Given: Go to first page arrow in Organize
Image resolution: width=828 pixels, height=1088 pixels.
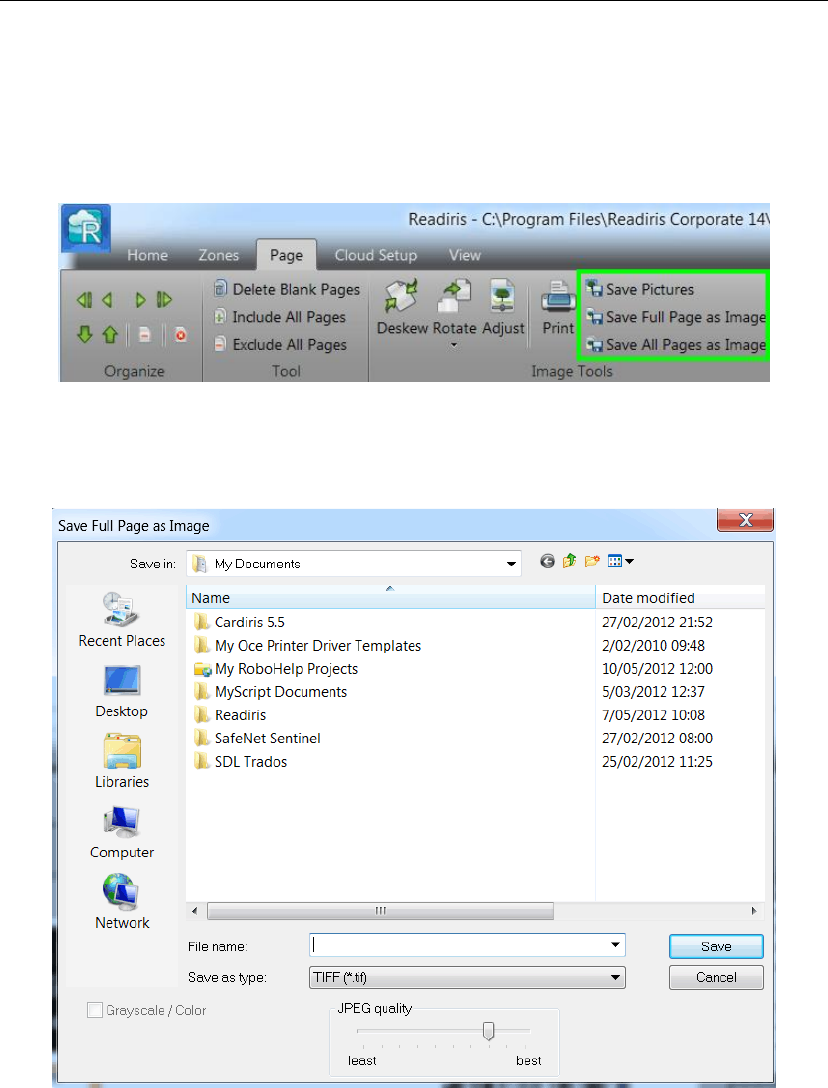Looking at the screenshot, I should [85, 300].
